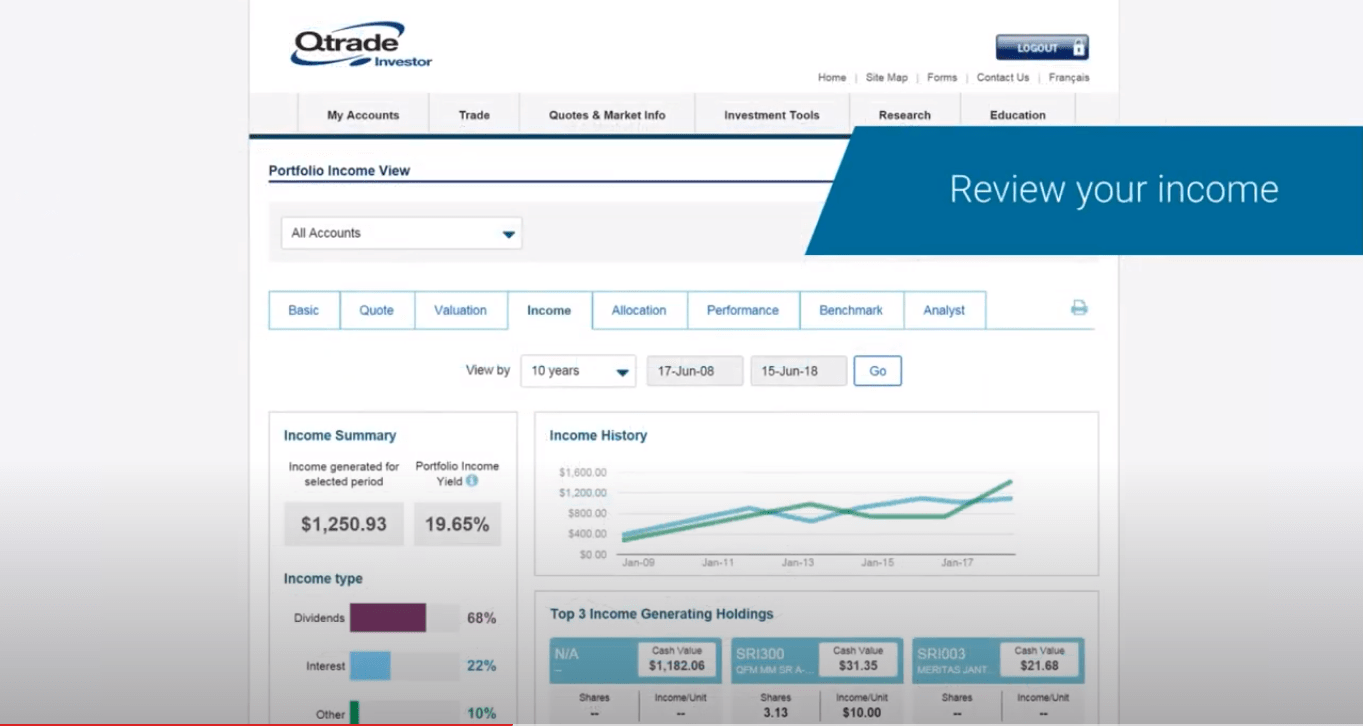Switch language with Français link
The height and width of the screenshot is (726, 1363).
coord(1069,77)
